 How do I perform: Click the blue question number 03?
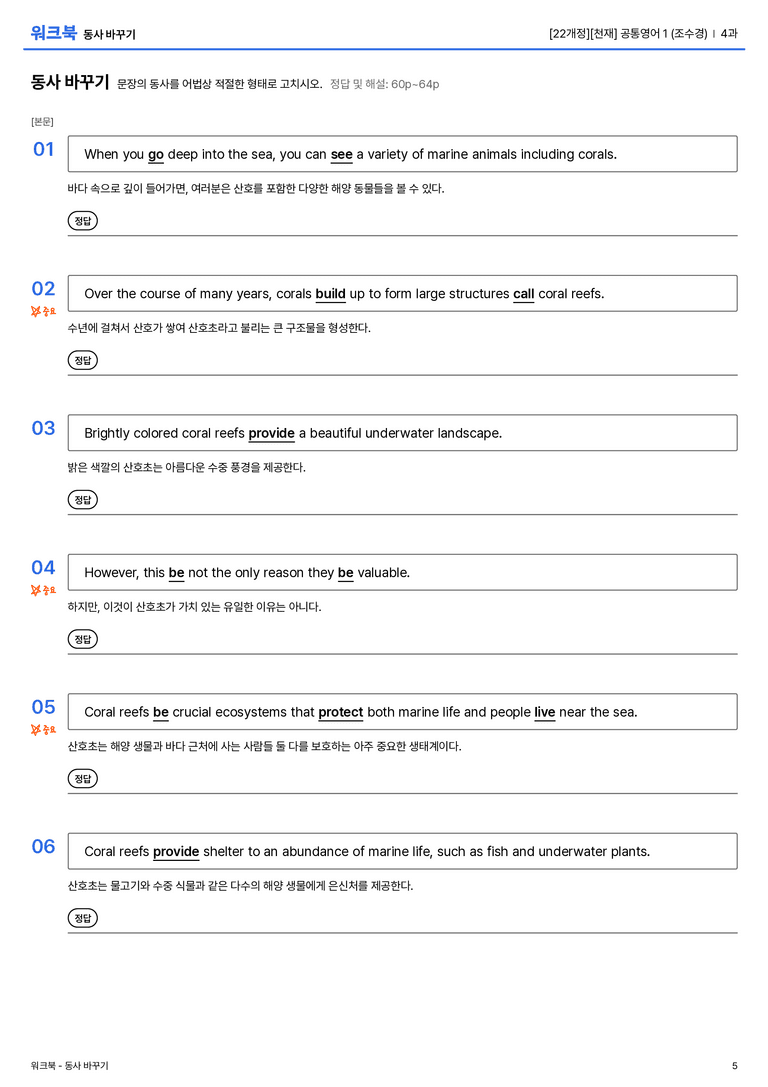(x=43, y=428)
